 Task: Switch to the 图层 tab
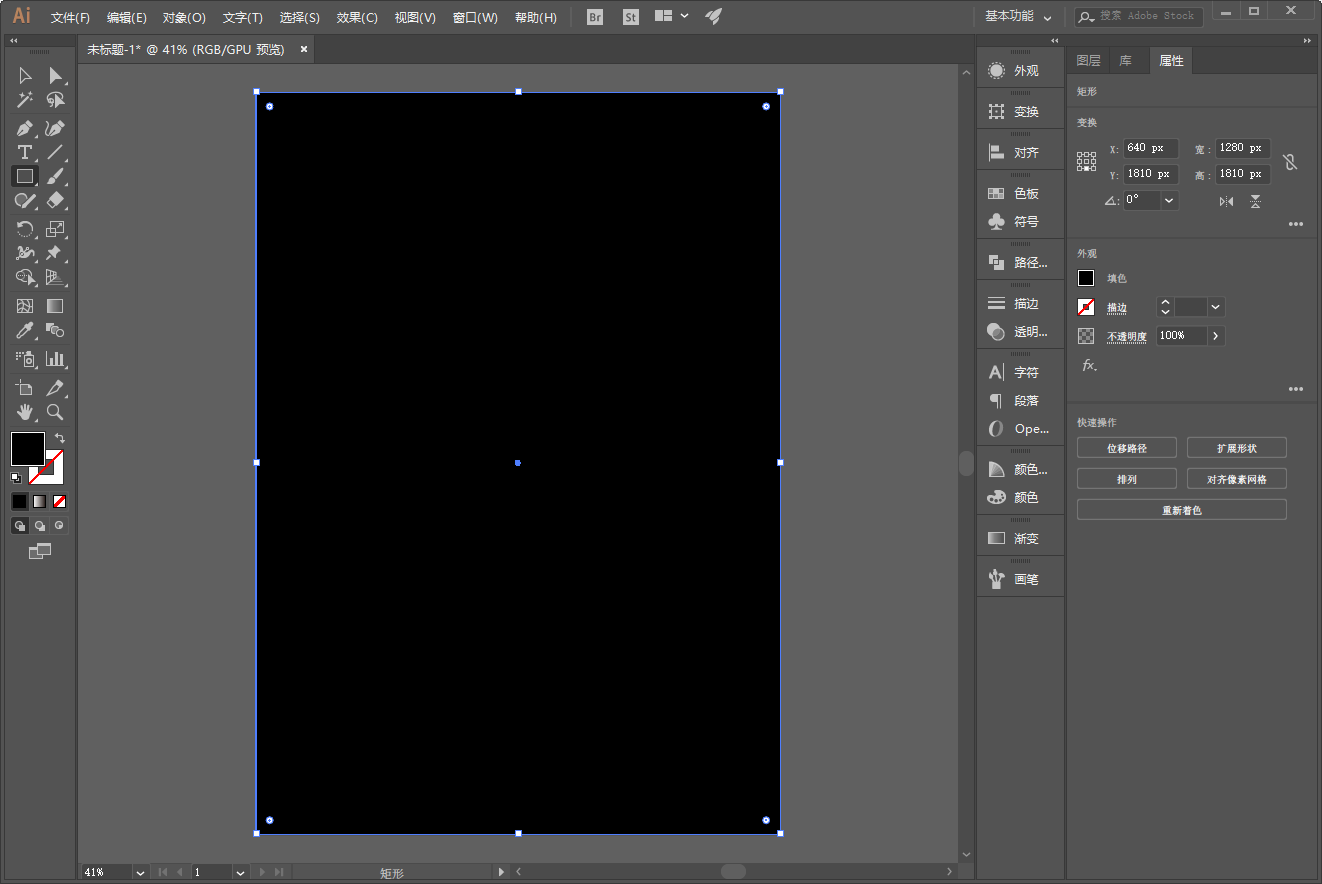tap(1088, 61)
